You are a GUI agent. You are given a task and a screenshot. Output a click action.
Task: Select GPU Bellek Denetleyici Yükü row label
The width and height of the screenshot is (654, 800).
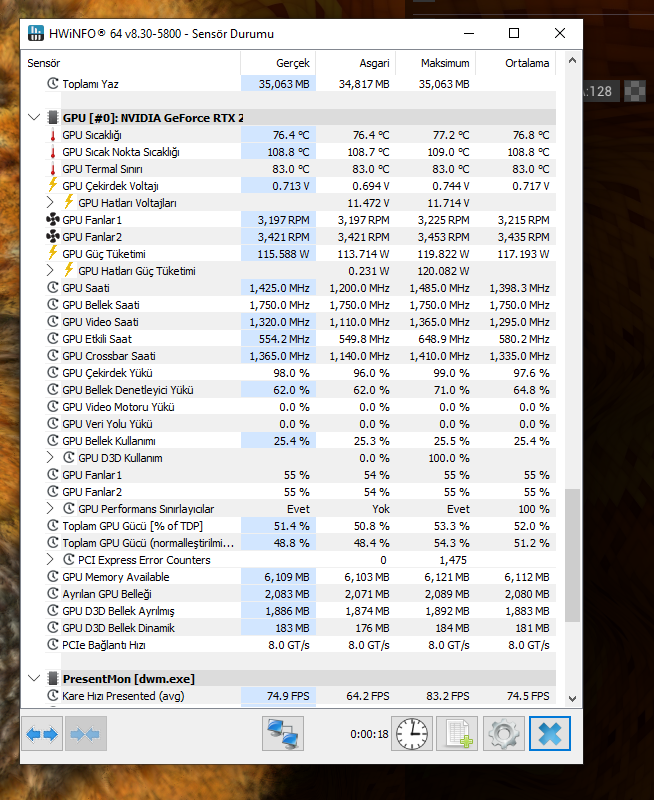click(x=128, y=390)
